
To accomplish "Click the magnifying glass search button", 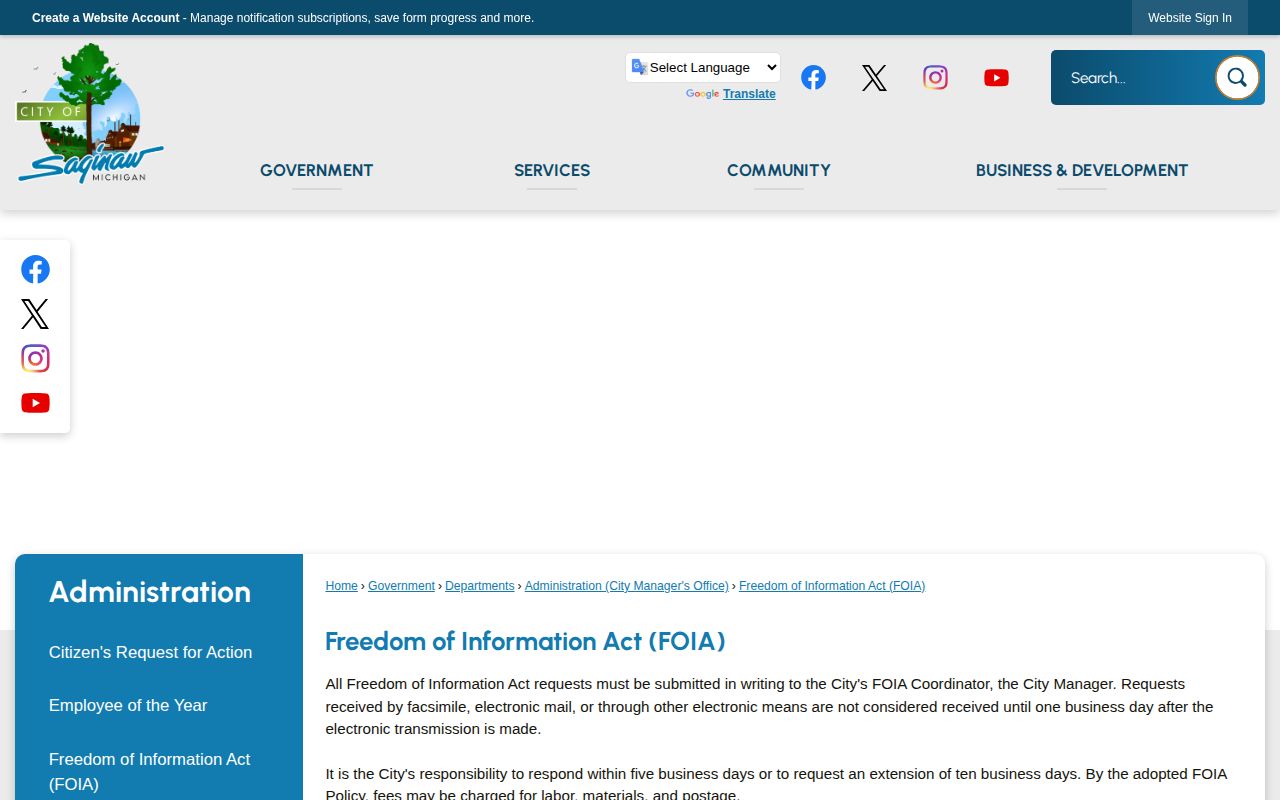I will 1237,77.
